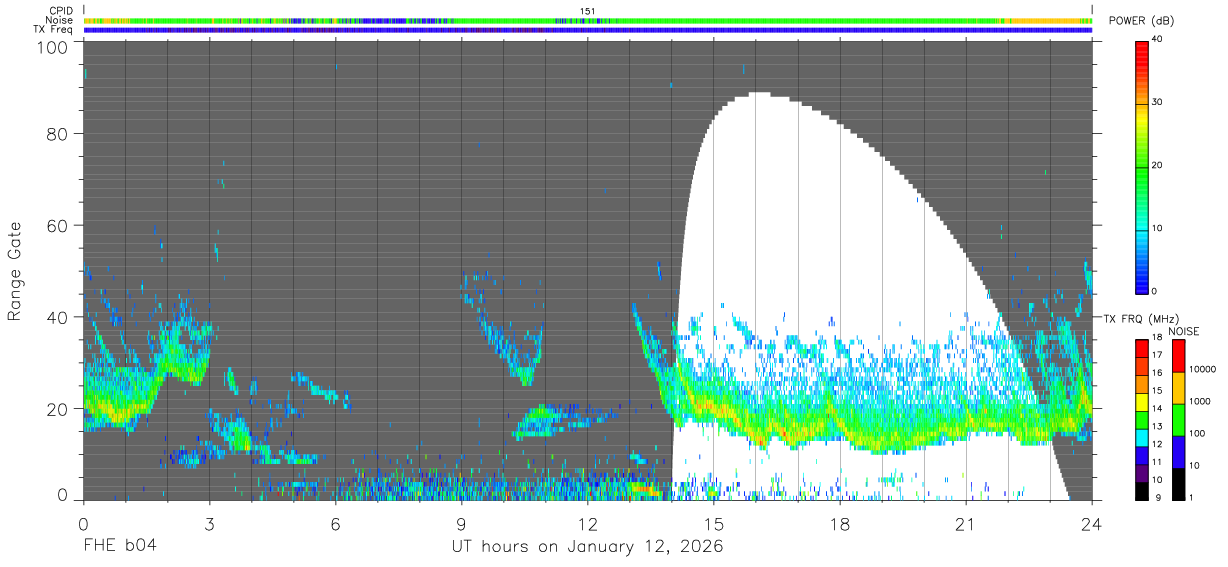Click the NOISE legend title
1228x567 pixels.
(1184, 331)
